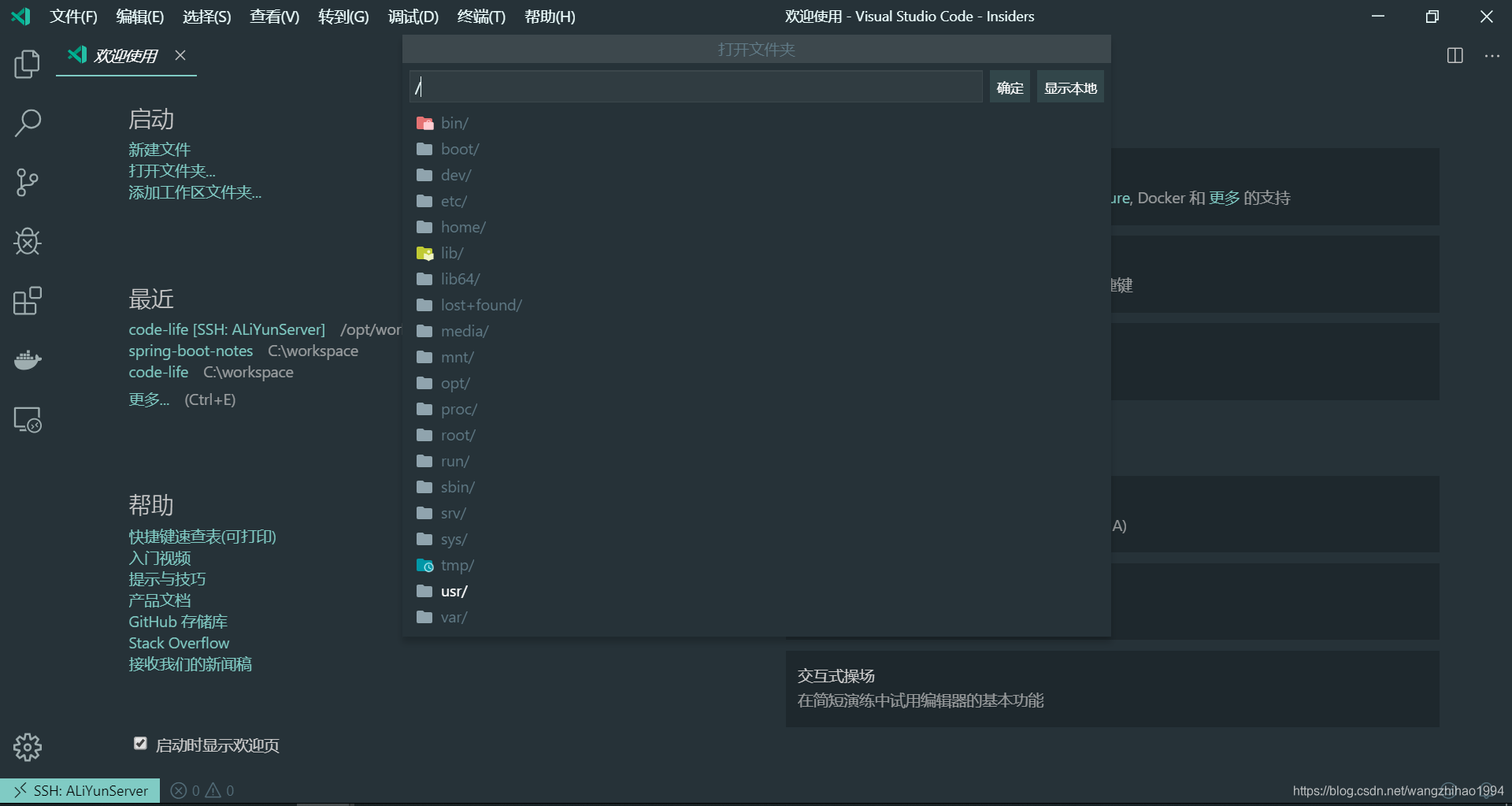Click the 显示本地 button

pos(1070,87)
